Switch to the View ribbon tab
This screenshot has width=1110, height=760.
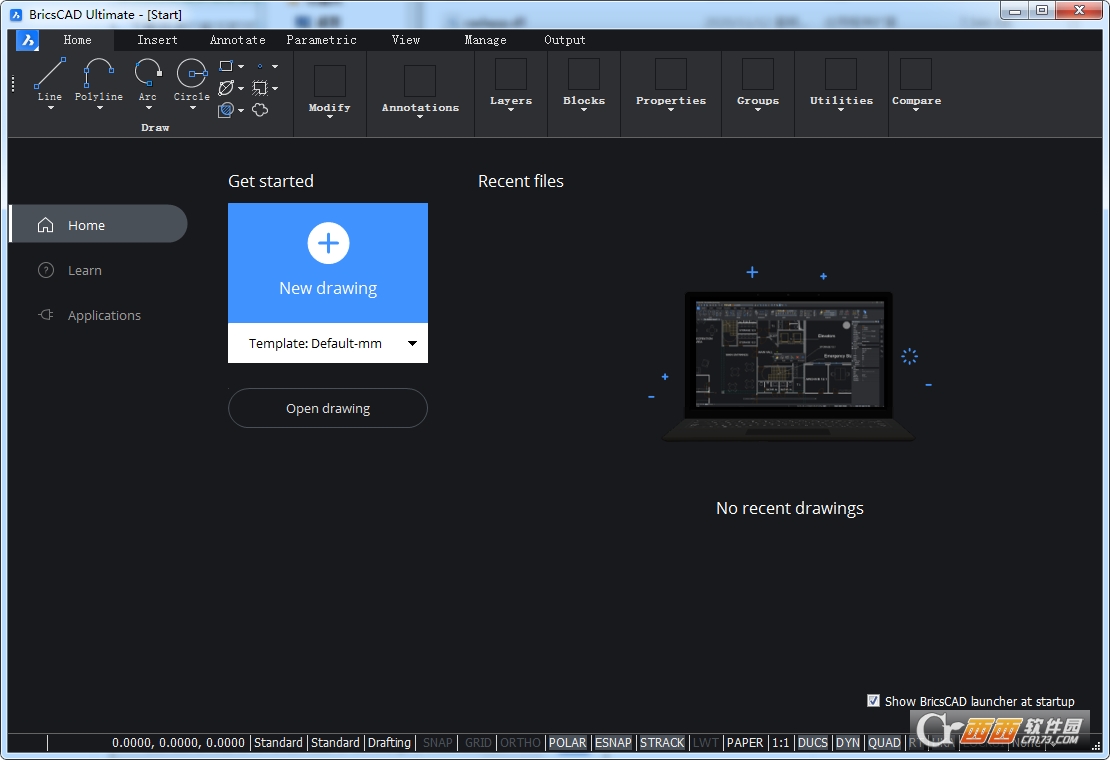(406, 40)
